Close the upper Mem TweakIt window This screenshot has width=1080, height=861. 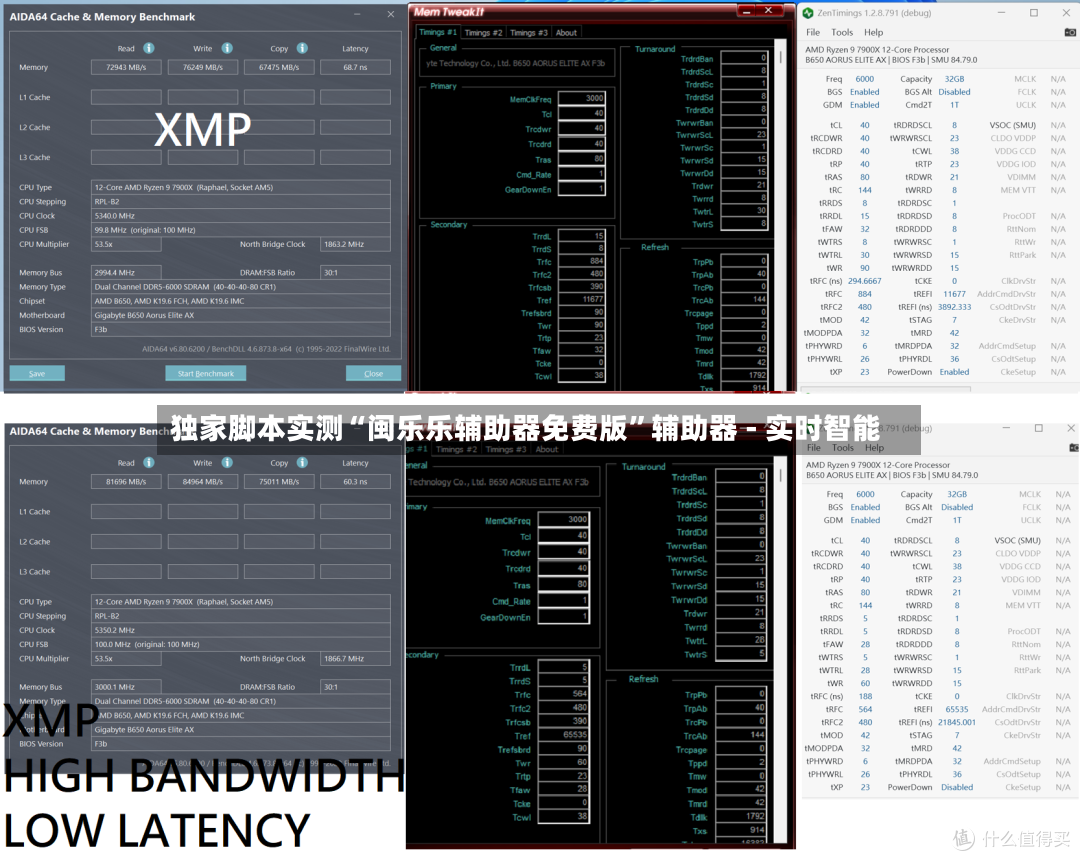(769, 10)
